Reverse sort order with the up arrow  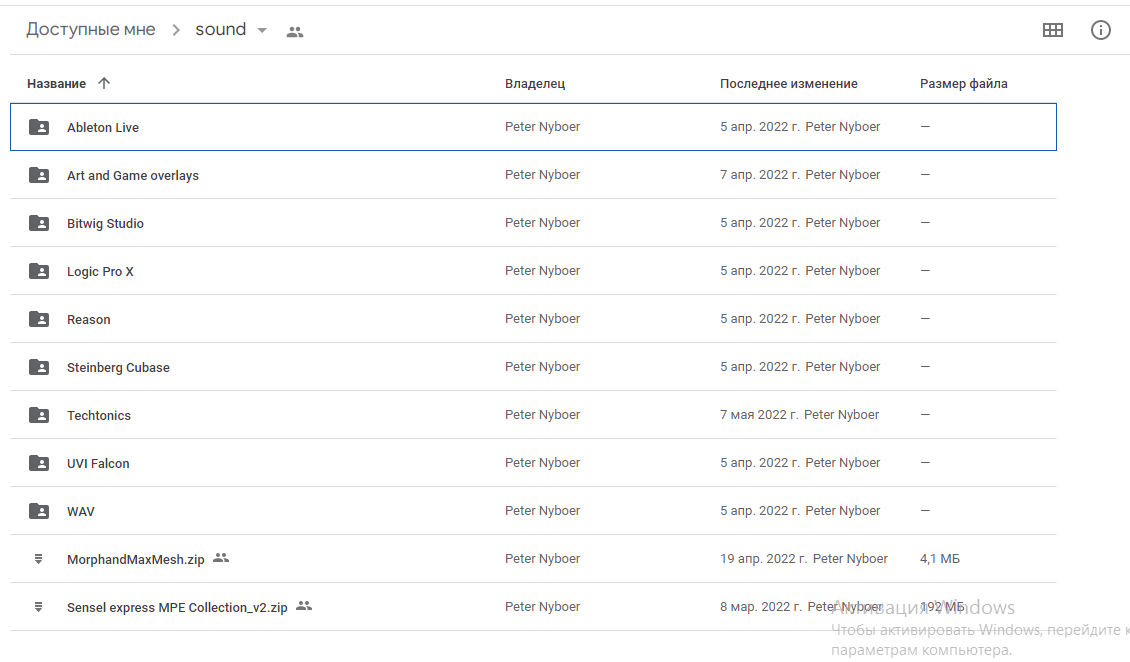104,83
